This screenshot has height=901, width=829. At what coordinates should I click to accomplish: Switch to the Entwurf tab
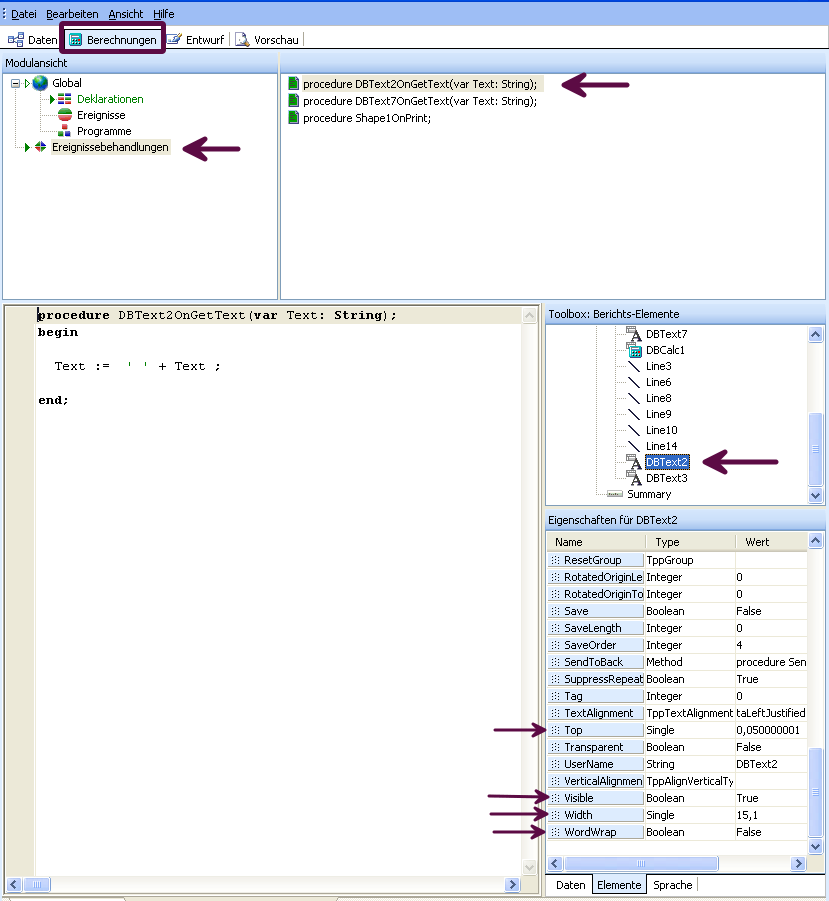[x=195, y=40]
